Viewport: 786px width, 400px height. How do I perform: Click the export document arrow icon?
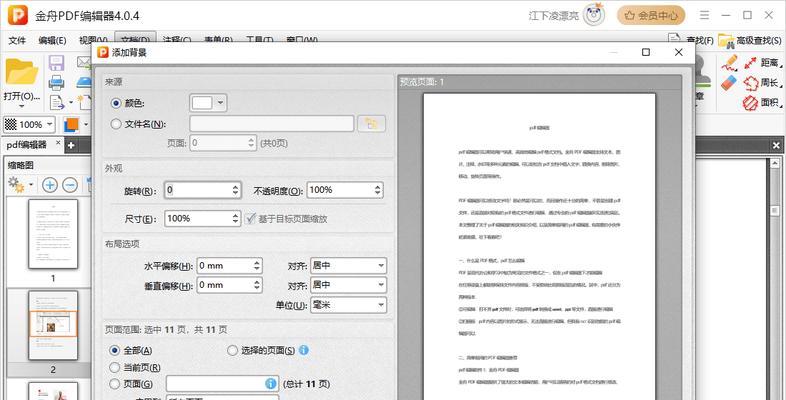point(57,103)
